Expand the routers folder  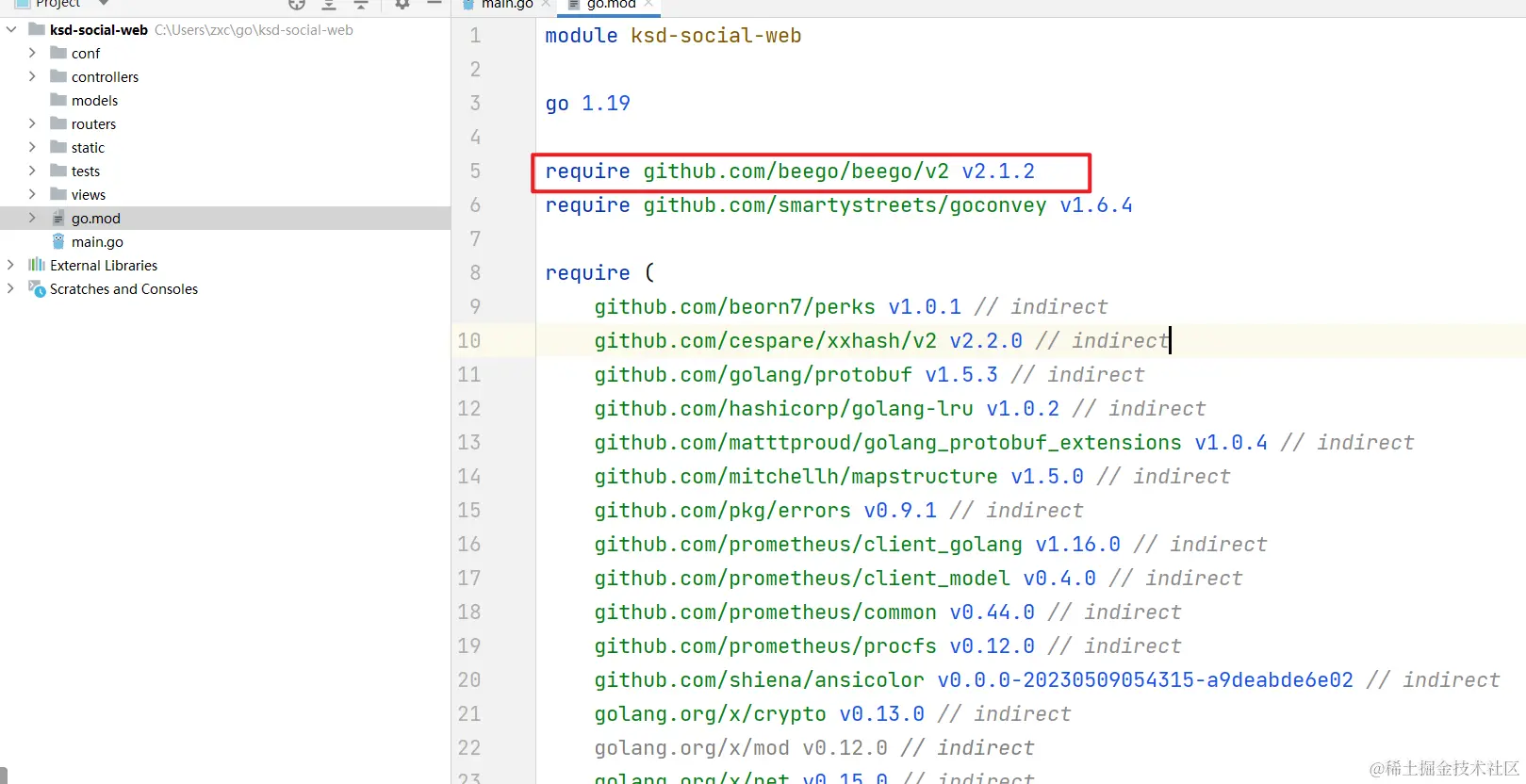32,123
